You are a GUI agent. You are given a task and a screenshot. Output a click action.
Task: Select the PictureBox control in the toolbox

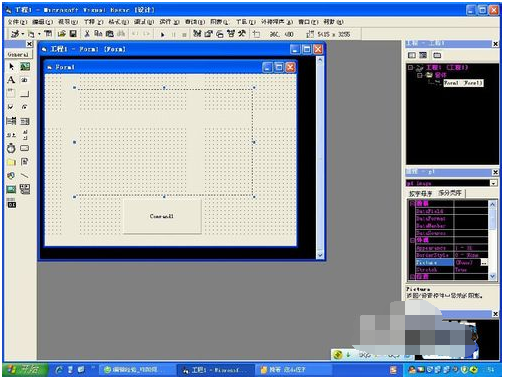point(25,67)
